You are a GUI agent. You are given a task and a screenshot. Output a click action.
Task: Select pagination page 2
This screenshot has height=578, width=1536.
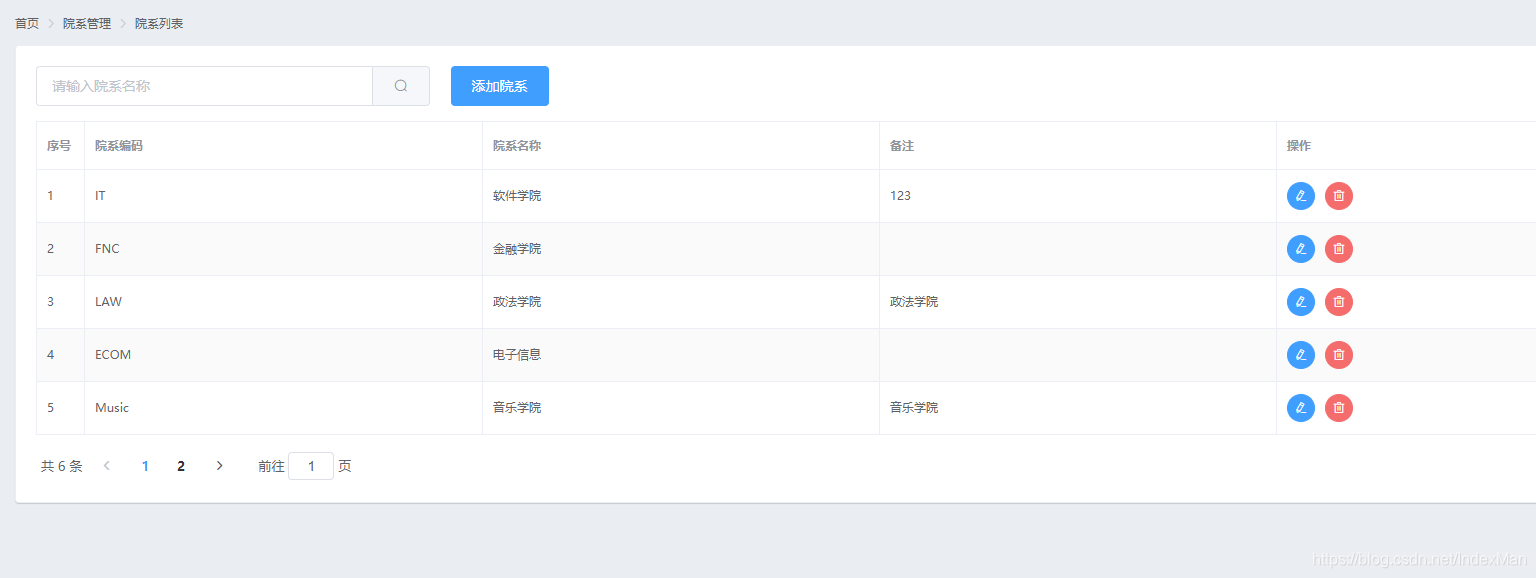click(181, 466)
